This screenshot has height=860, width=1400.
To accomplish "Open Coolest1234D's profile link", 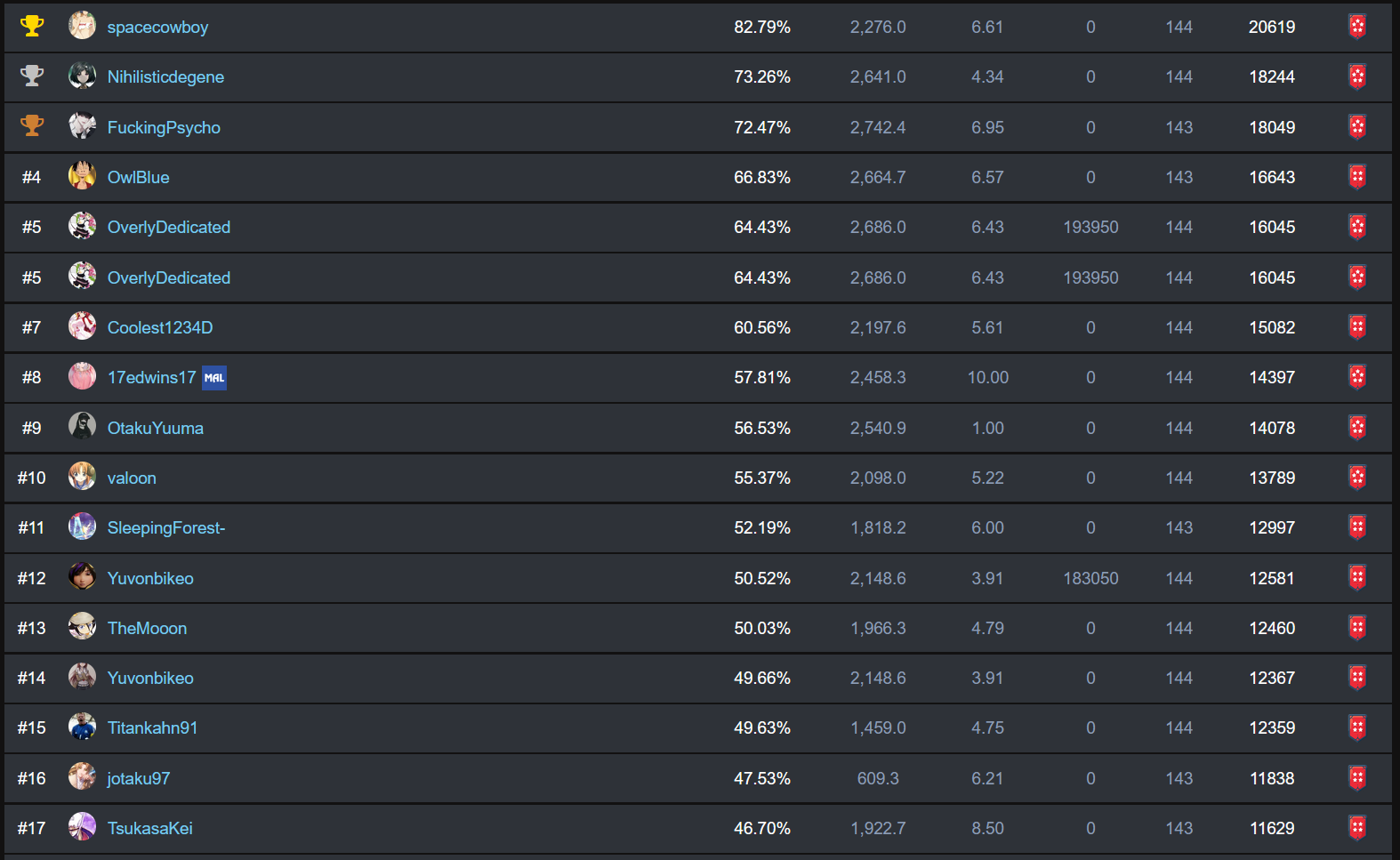I will (x=160, y=327).
